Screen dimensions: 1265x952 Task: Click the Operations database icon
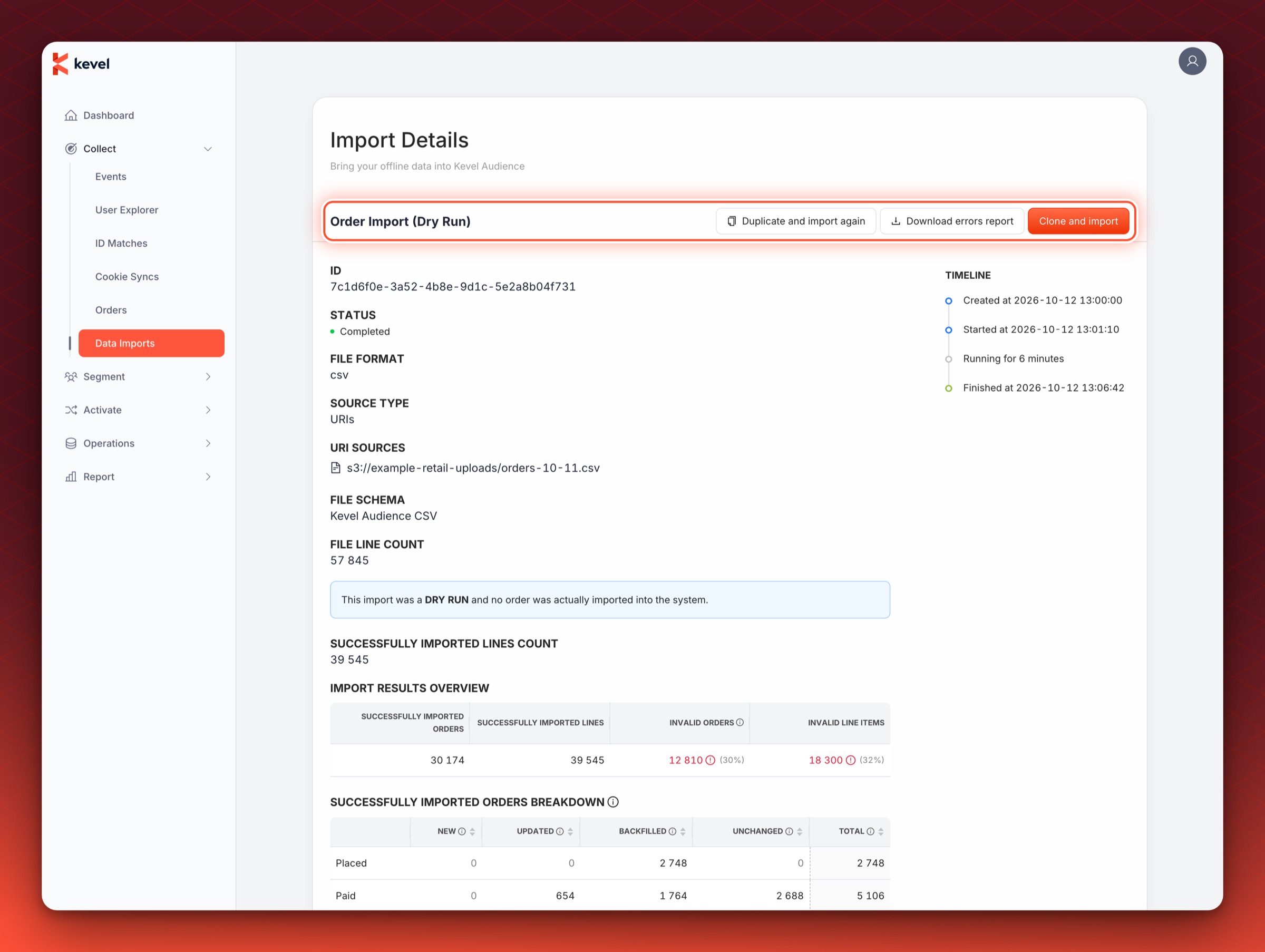[x=71, y=443]
